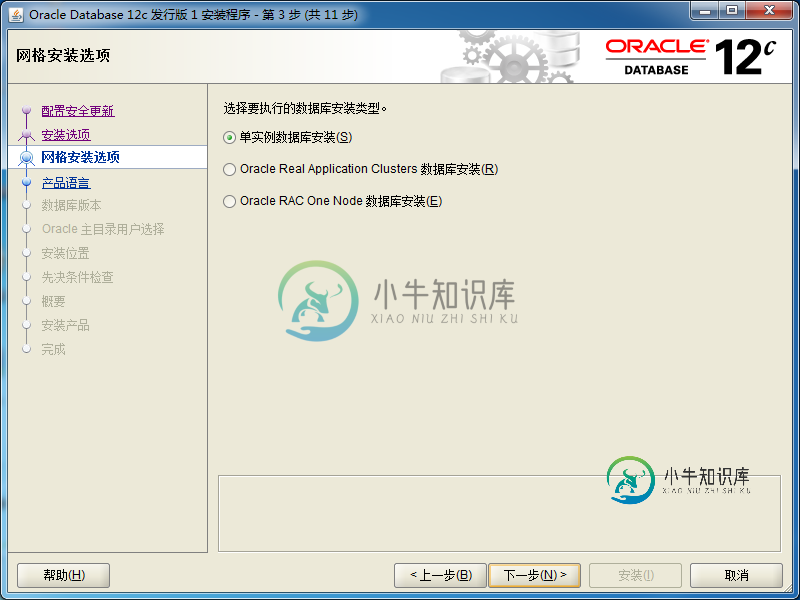Click the 选择要执行的数据库安装类型 instruction text
The image size is (800, 600).
click(x=305, y=108)
